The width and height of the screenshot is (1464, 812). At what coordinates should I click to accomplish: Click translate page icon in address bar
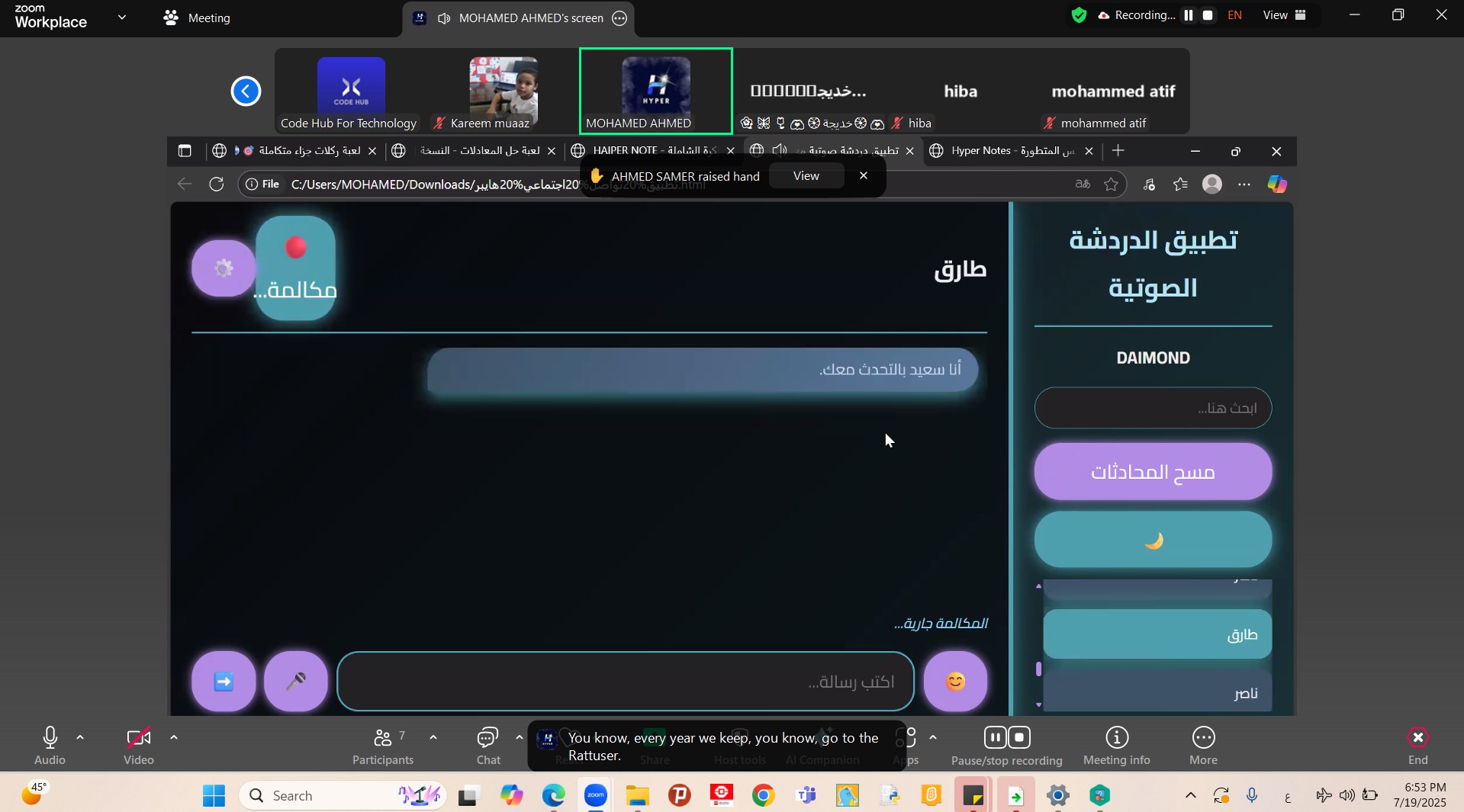[1083, 184]
